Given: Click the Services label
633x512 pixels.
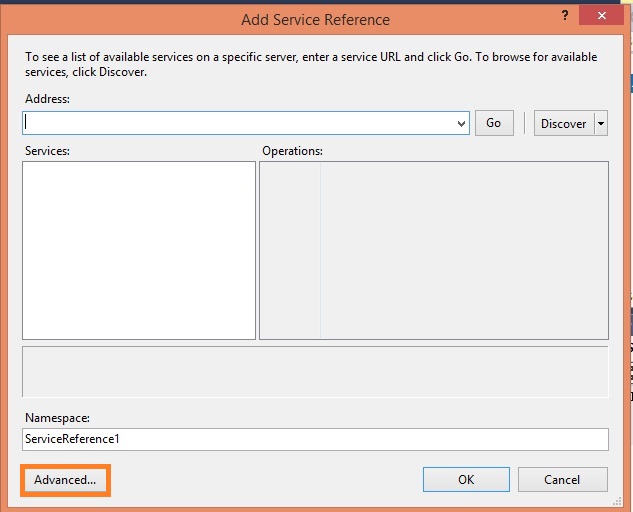Looking at the screenshot, I should point(47,150).
